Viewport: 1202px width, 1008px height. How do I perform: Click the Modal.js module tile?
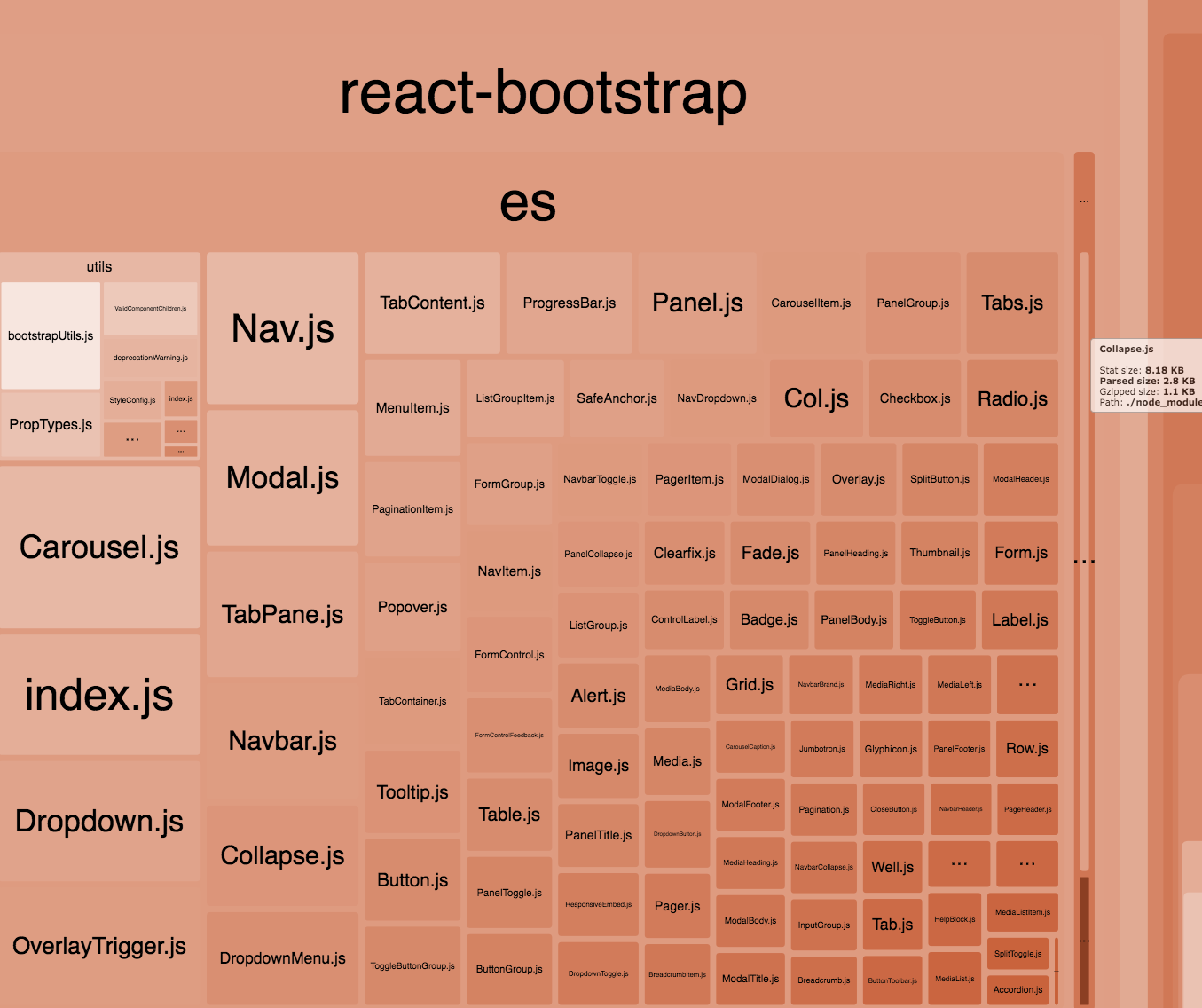coord(282,477)
